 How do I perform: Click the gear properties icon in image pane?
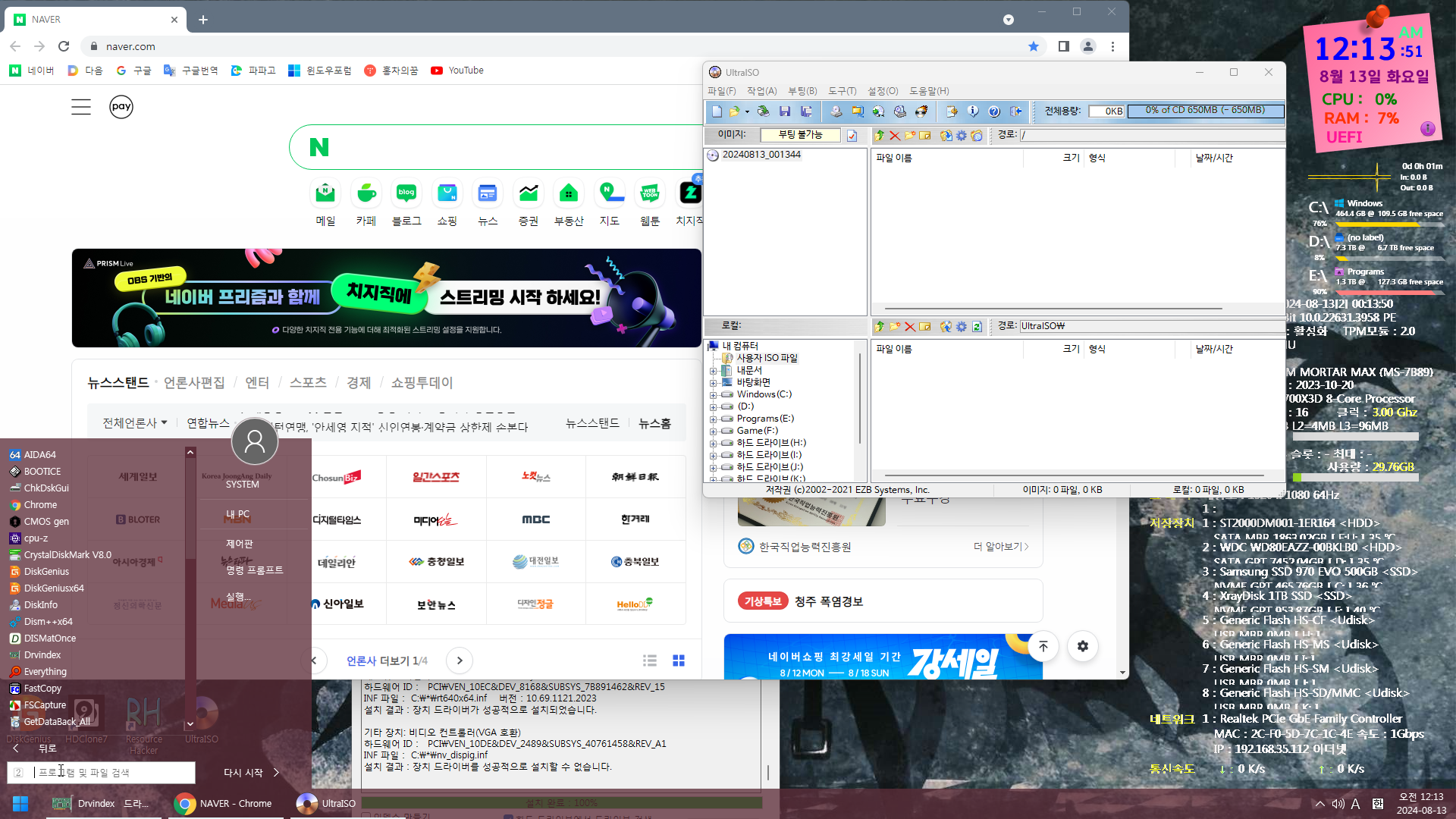962,136
